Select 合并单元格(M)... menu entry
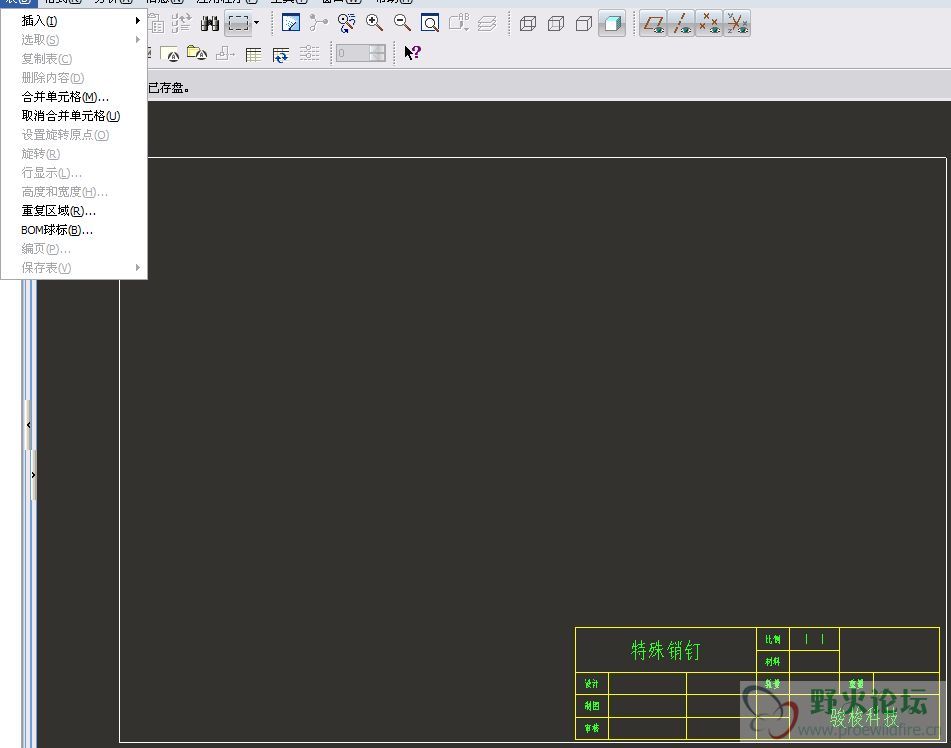The width and height of the screenshot is (951, 748). click(74, 96)
